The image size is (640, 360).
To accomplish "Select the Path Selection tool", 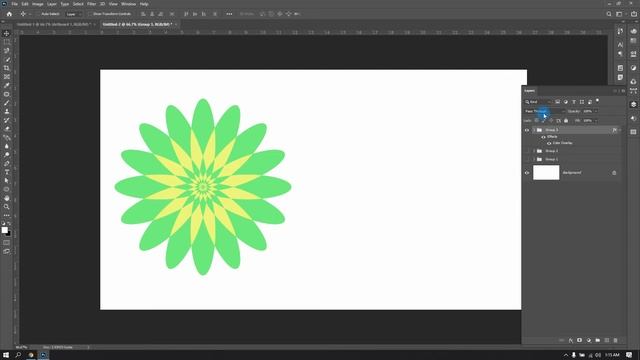I will [x=7, y=180].
